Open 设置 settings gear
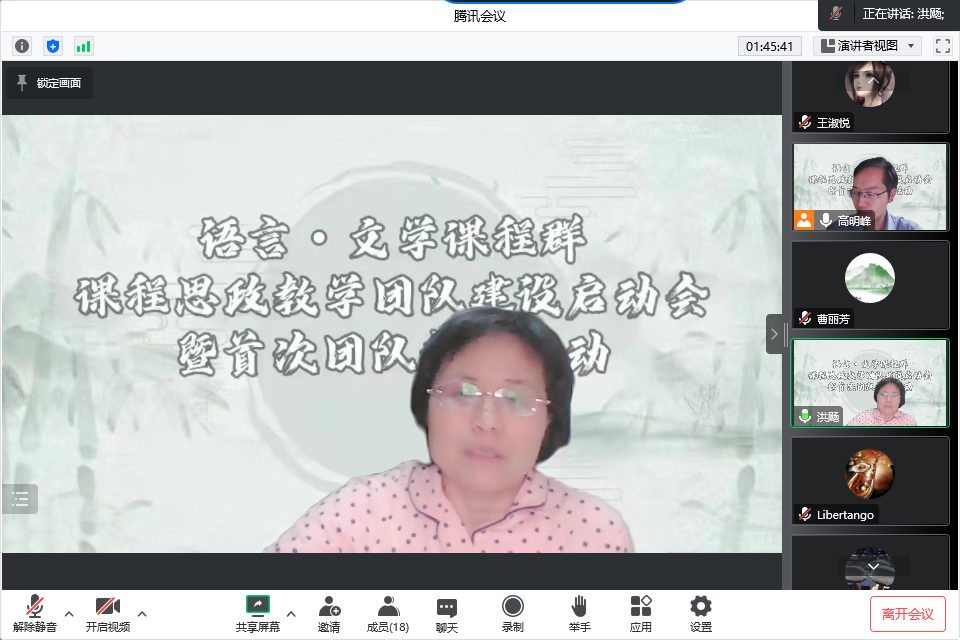960x640 pixels. pyautogui.click(x=701, y=613)
